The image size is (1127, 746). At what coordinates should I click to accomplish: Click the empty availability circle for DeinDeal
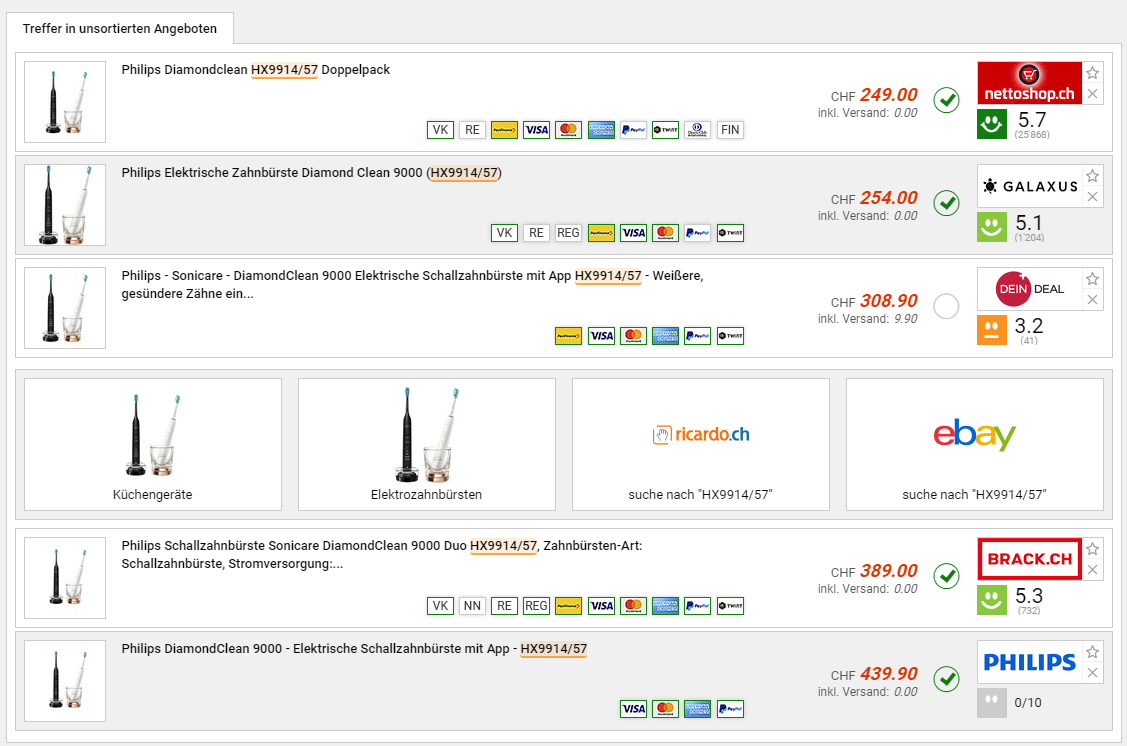[x=946, y=306]
